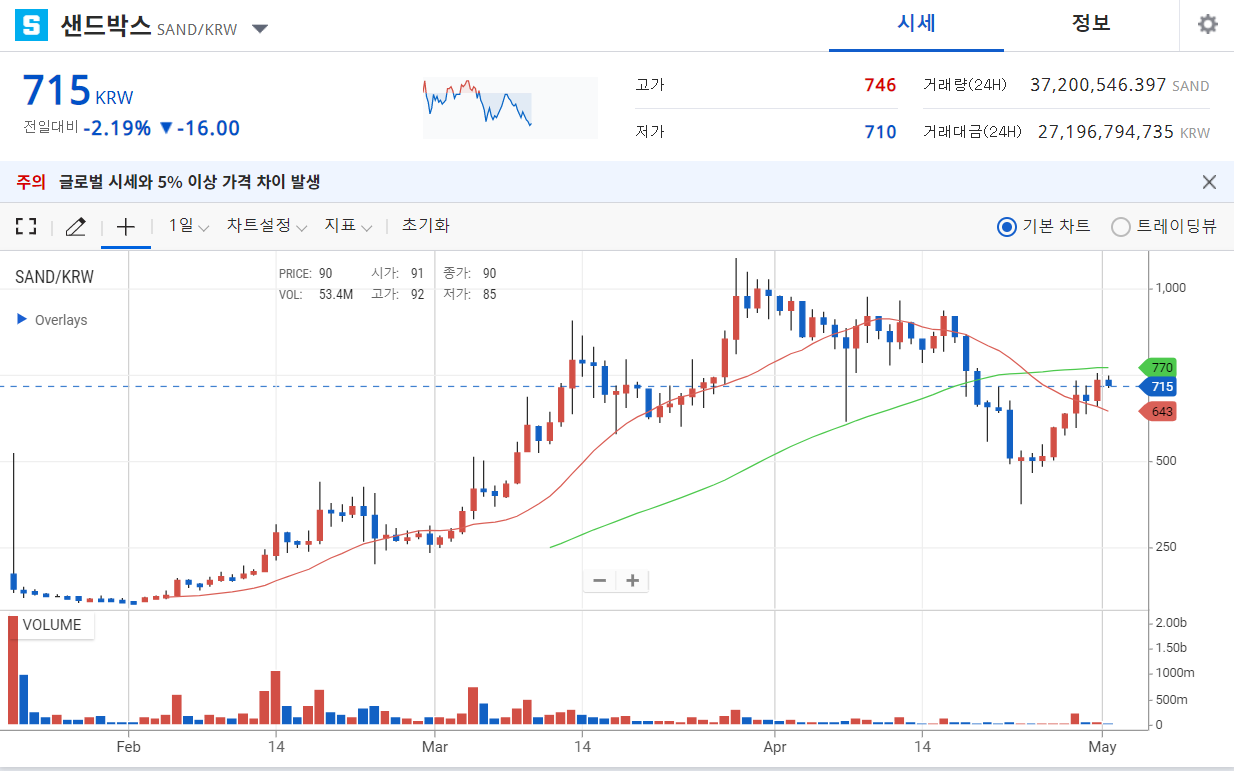
Task: Zoom out chart with minus button
Action: [x=600, y=580]
